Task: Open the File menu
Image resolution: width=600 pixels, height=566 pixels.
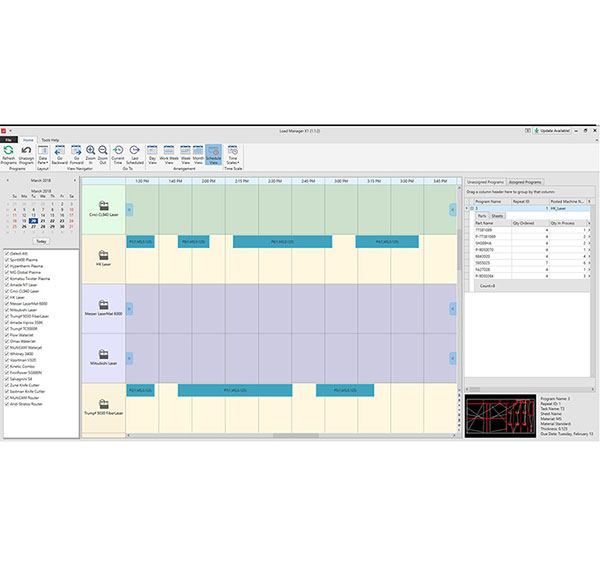Action: [x=8, y=140]
